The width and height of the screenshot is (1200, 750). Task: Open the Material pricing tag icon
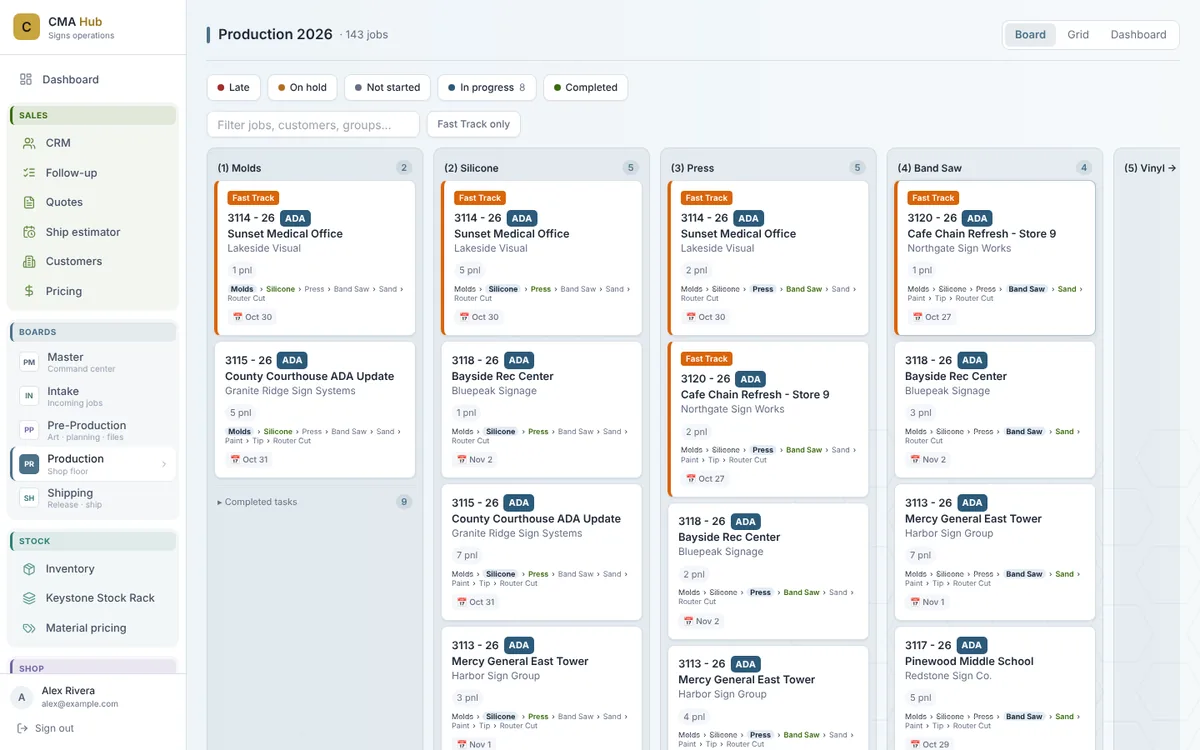[29, 628]
